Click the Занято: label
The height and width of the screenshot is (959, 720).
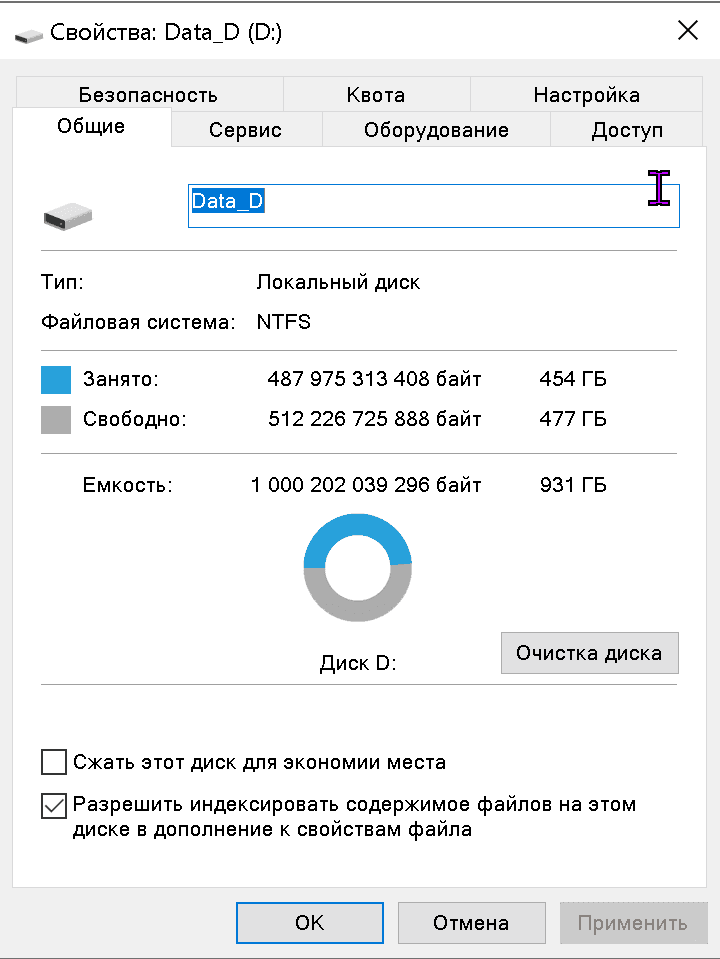[x=121, y=379]
